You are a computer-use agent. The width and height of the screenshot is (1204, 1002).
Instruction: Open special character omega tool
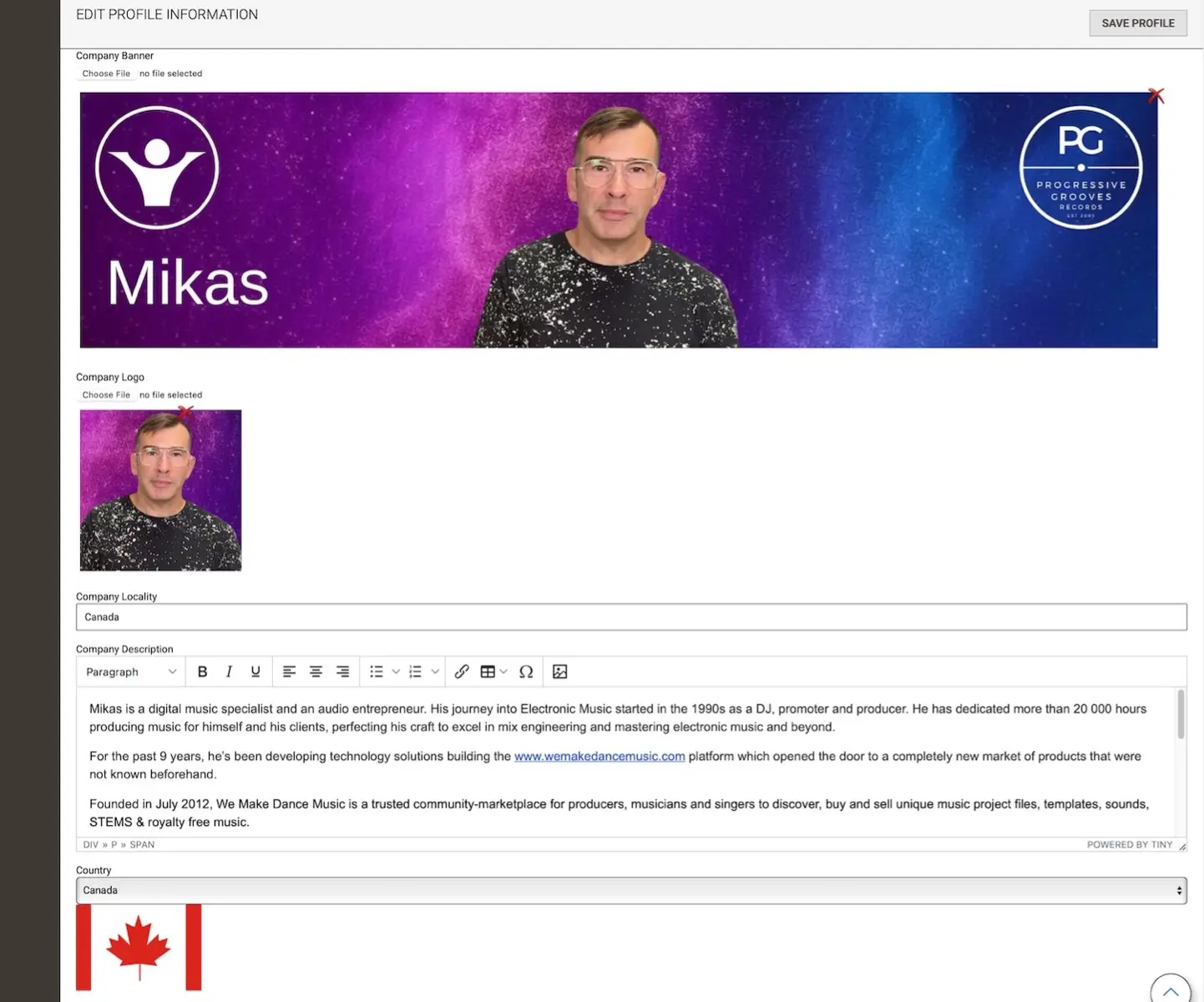(526, 671)
